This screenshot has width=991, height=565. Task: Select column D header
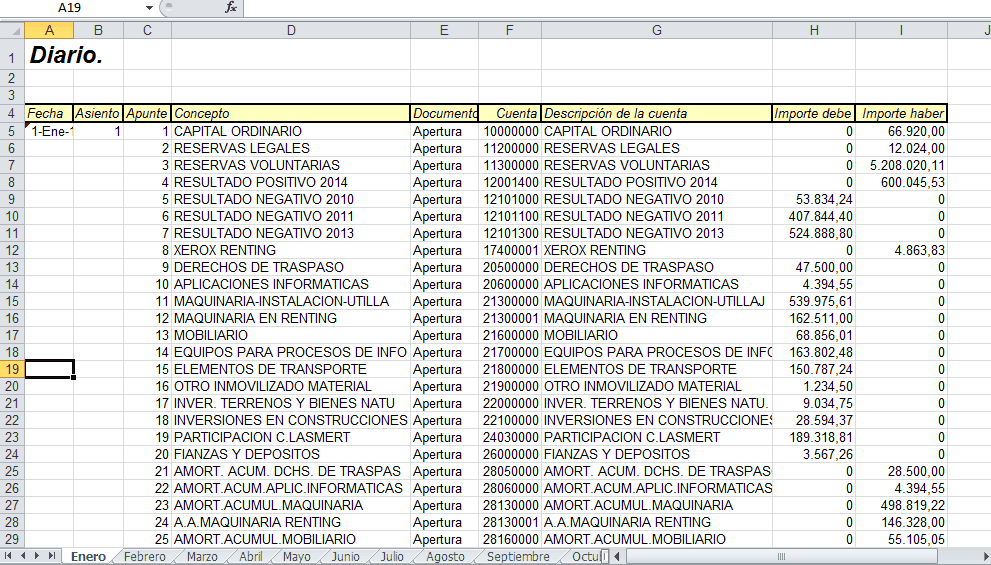point(291,30)
